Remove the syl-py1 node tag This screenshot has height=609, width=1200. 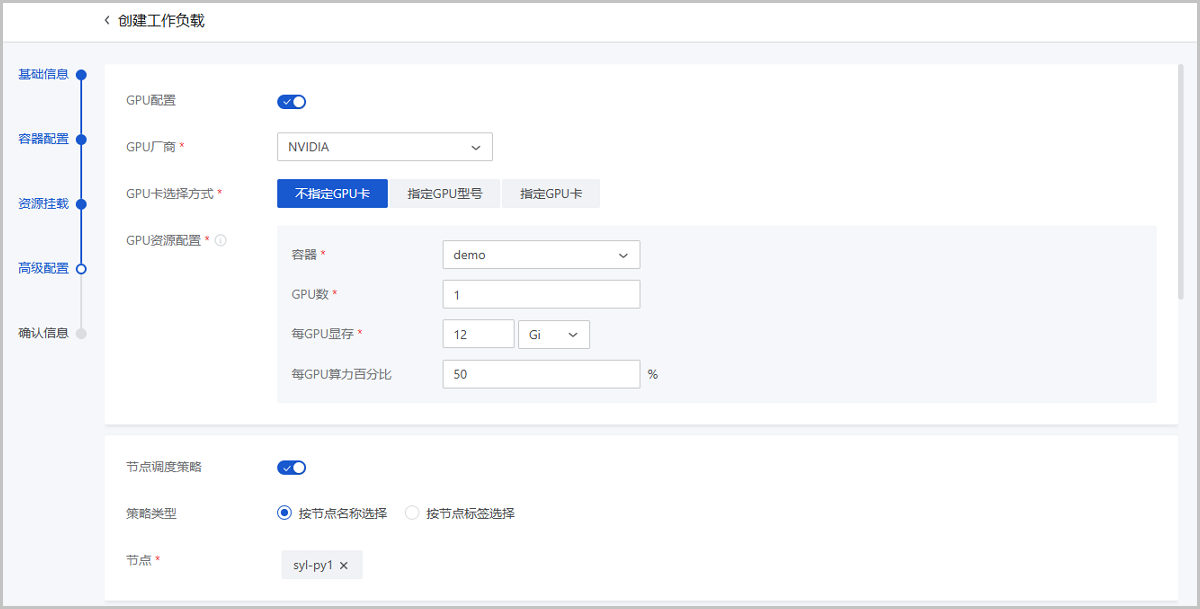pos(344,565)
